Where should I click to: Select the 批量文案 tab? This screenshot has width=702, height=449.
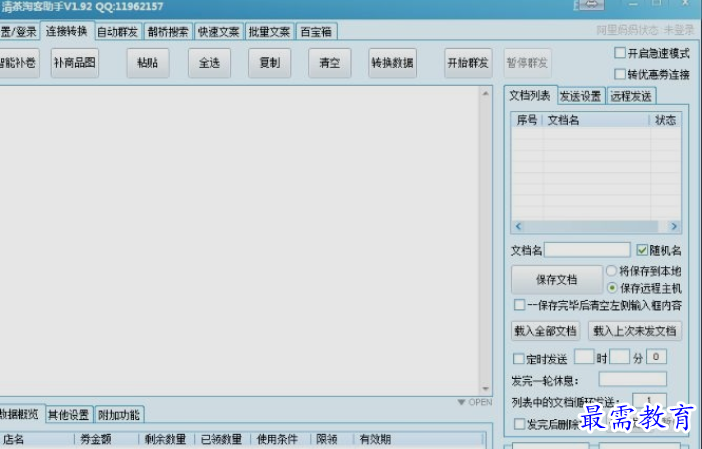(269, 32)
